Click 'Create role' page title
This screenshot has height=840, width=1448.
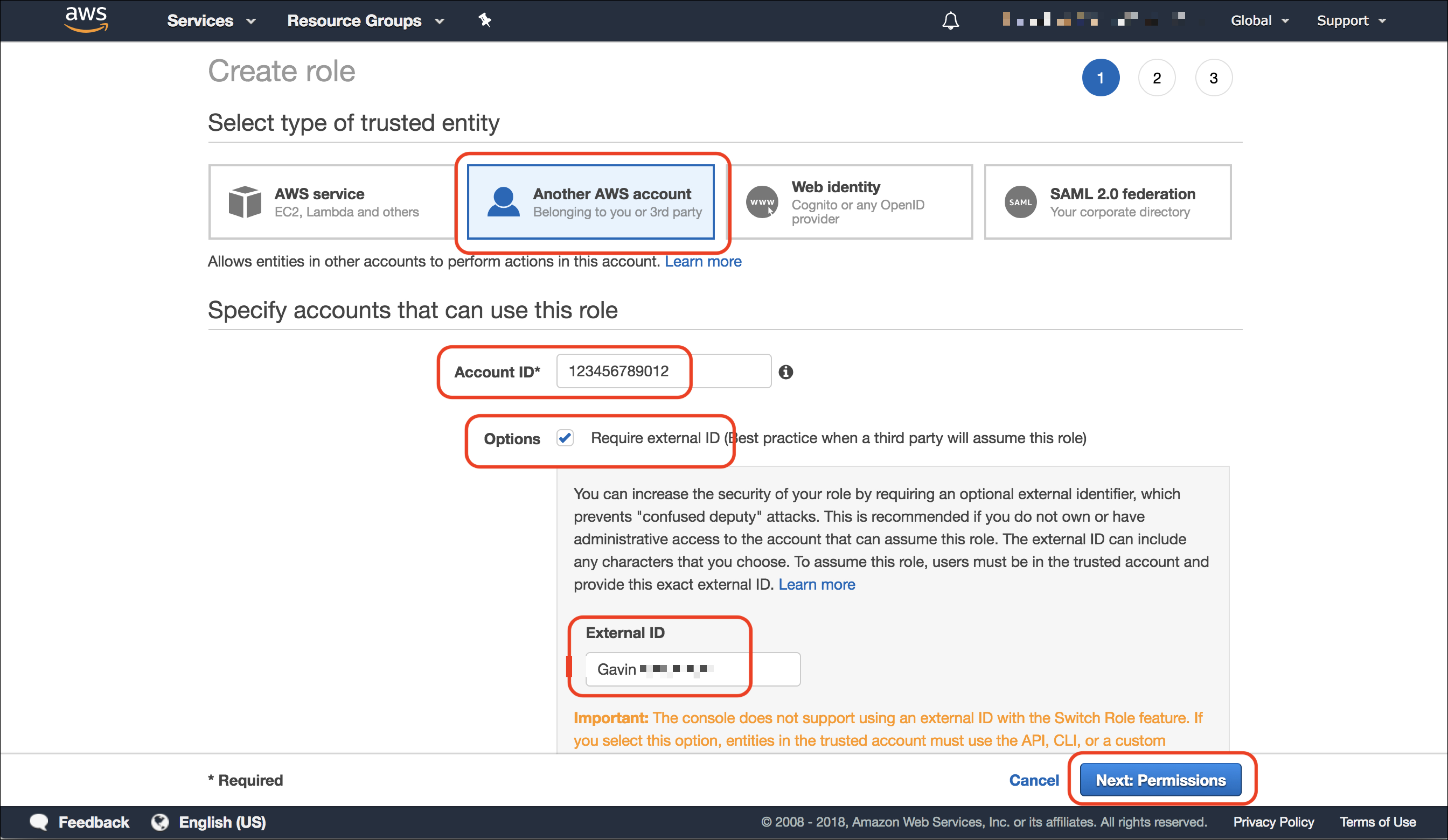tap(281, 71)
